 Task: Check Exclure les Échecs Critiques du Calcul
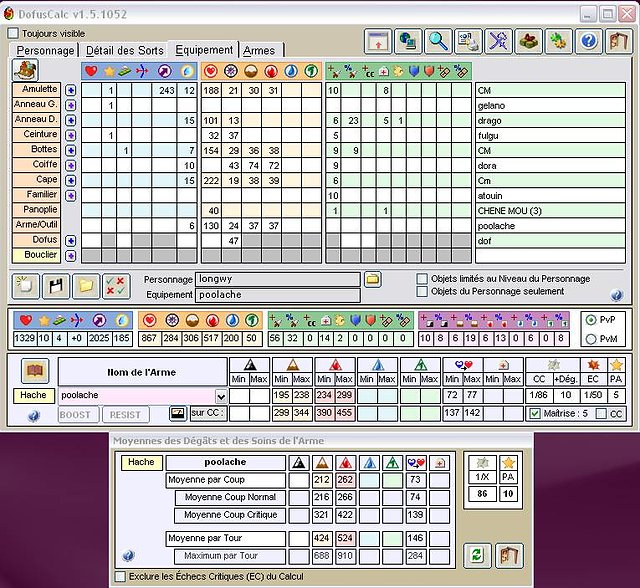[120, 577]
